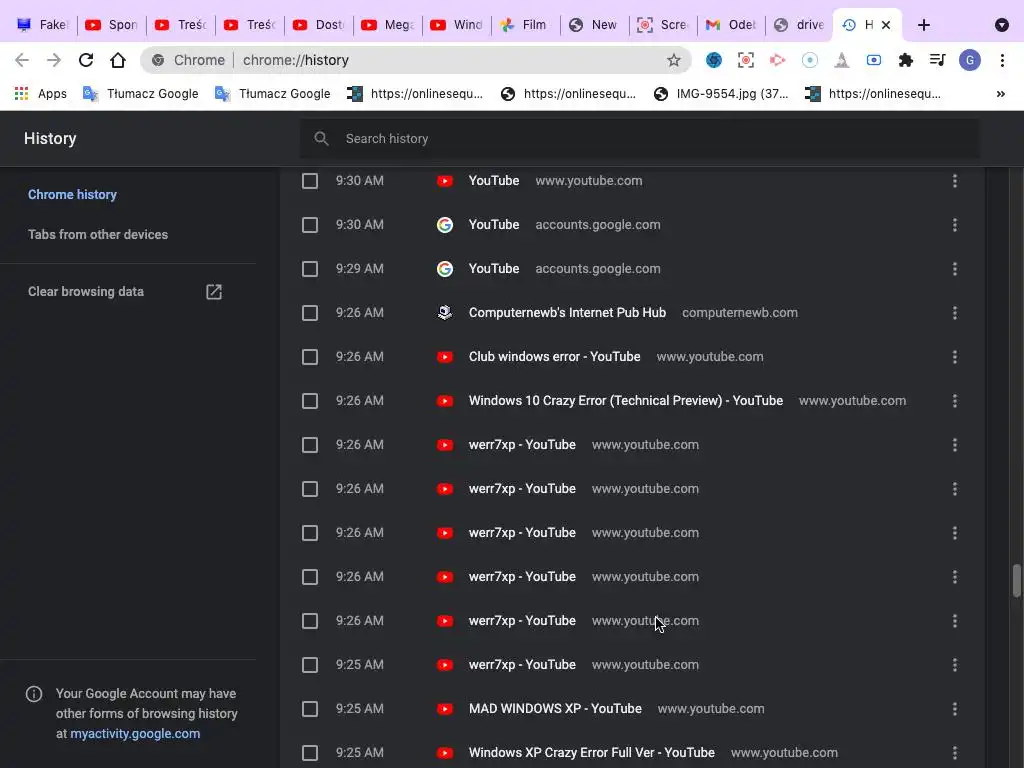The width and height of the screenshot is (1024, 768).
Task: Click the blue globe extension icon
Action: (713, 60)
